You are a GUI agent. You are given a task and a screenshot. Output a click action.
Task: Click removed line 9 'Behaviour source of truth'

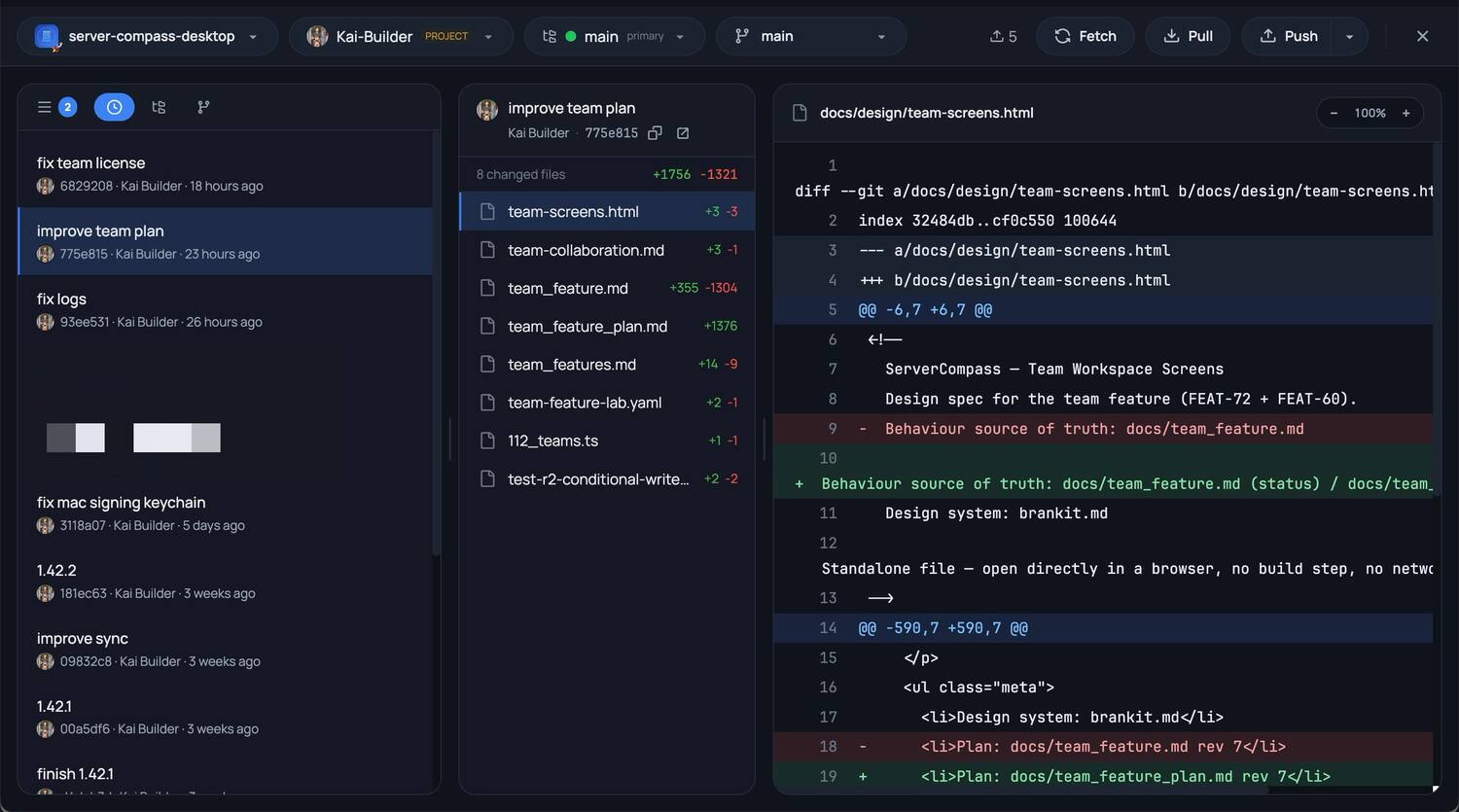tap(1103, 429)
